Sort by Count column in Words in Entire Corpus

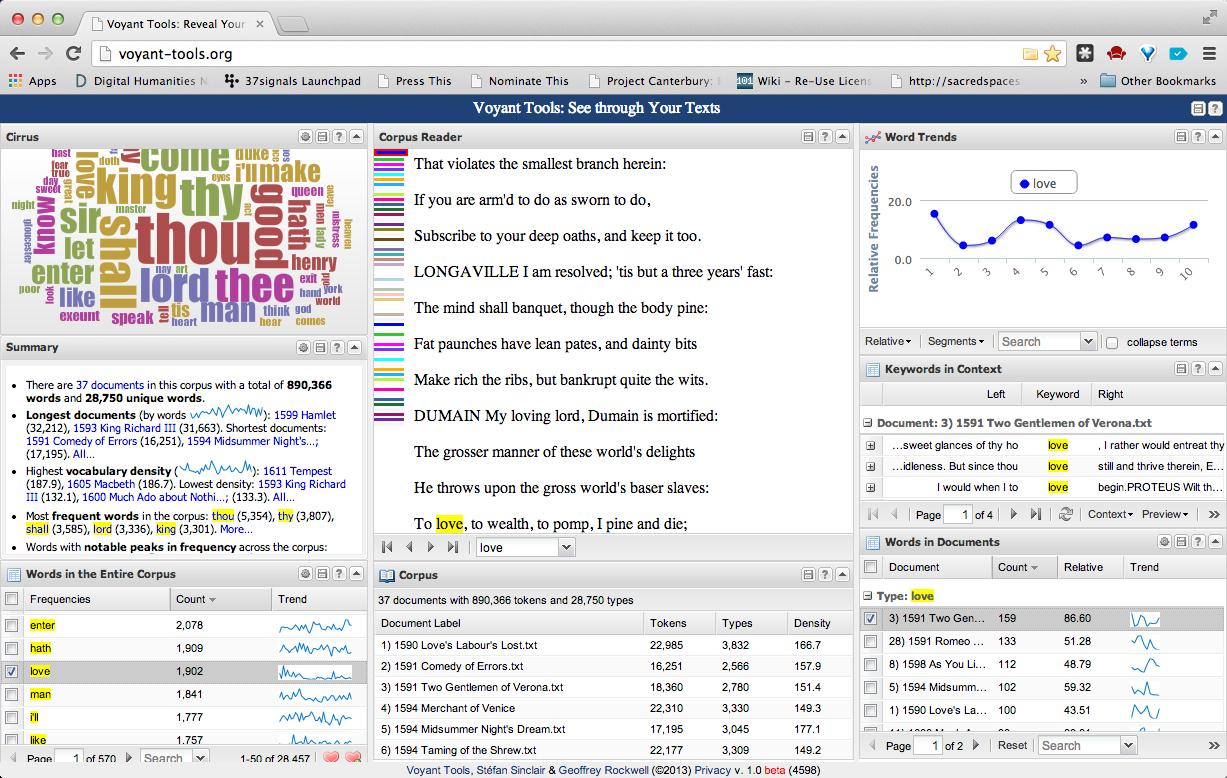pyautogui.click(x=220, y=599)
